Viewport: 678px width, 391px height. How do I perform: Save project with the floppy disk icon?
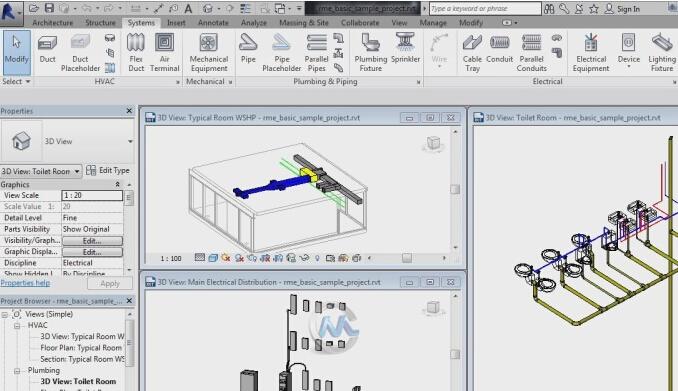49,8
